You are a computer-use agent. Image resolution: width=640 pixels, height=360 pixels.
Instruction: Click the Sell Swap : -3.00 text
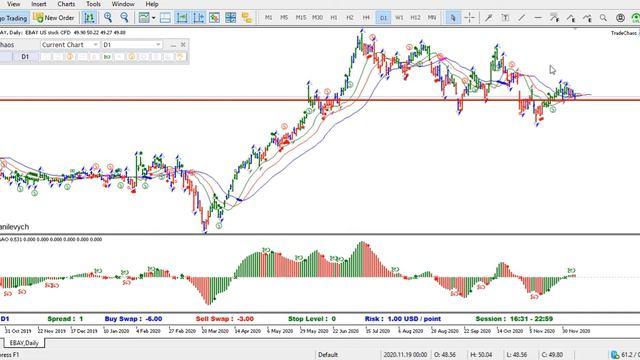click(224, 319)
